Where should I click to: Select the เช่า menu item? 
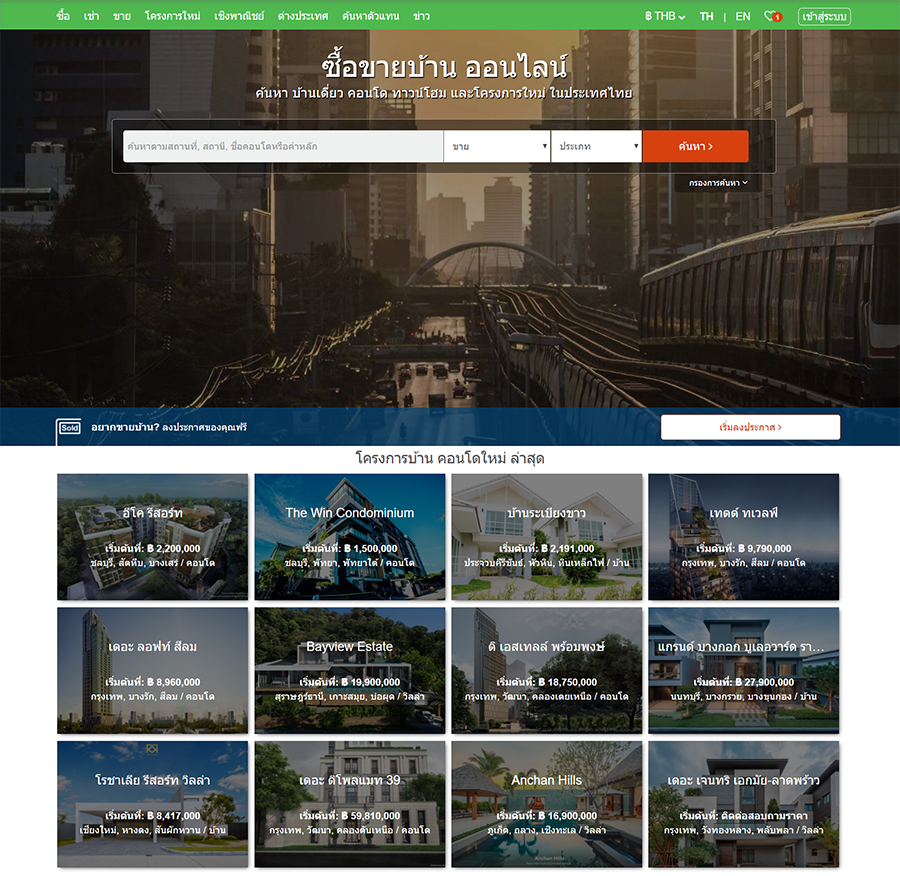click(92, 16)
